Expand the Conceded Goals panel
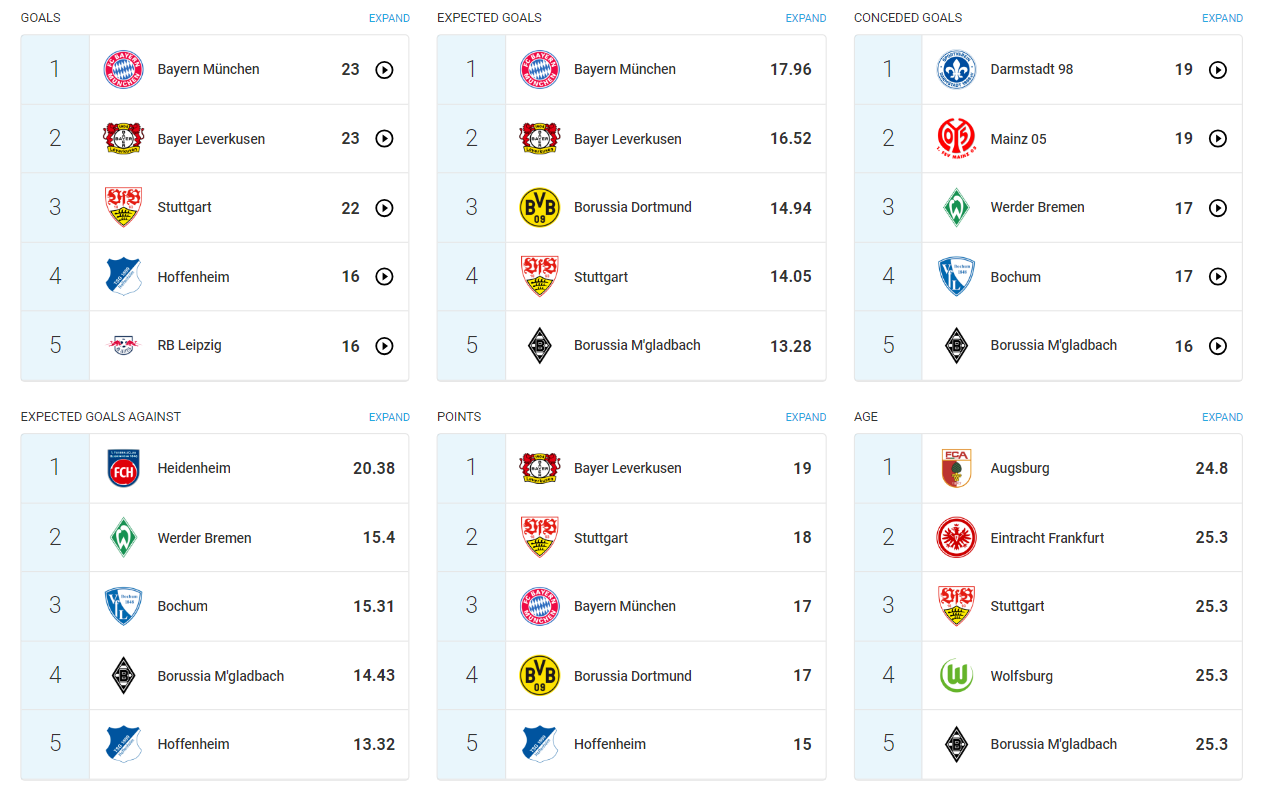Viewport: 1263px width, 793px height. (1222, 18)
